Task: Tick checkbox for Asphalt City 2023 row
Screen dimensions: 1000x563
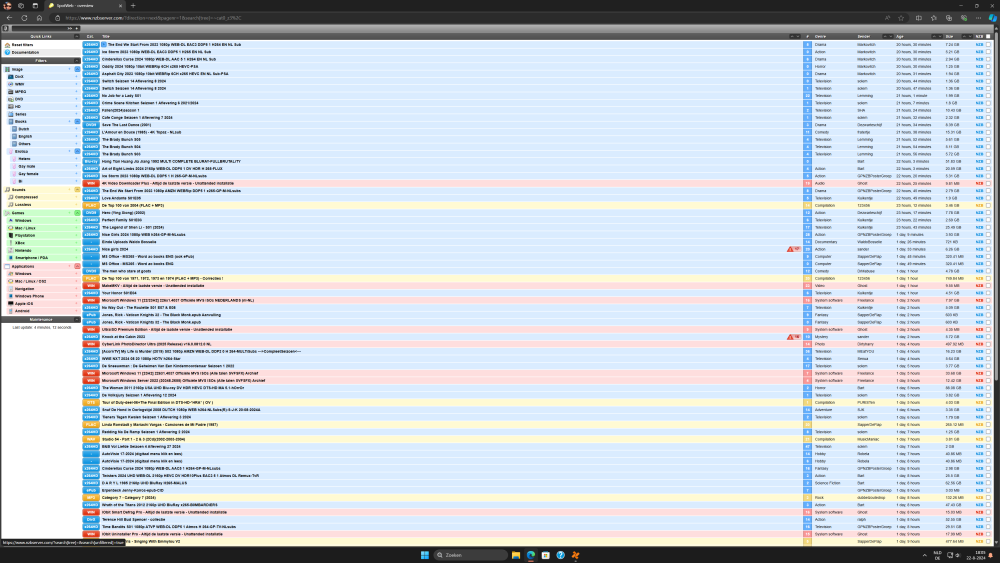Action: click(989, 73)
